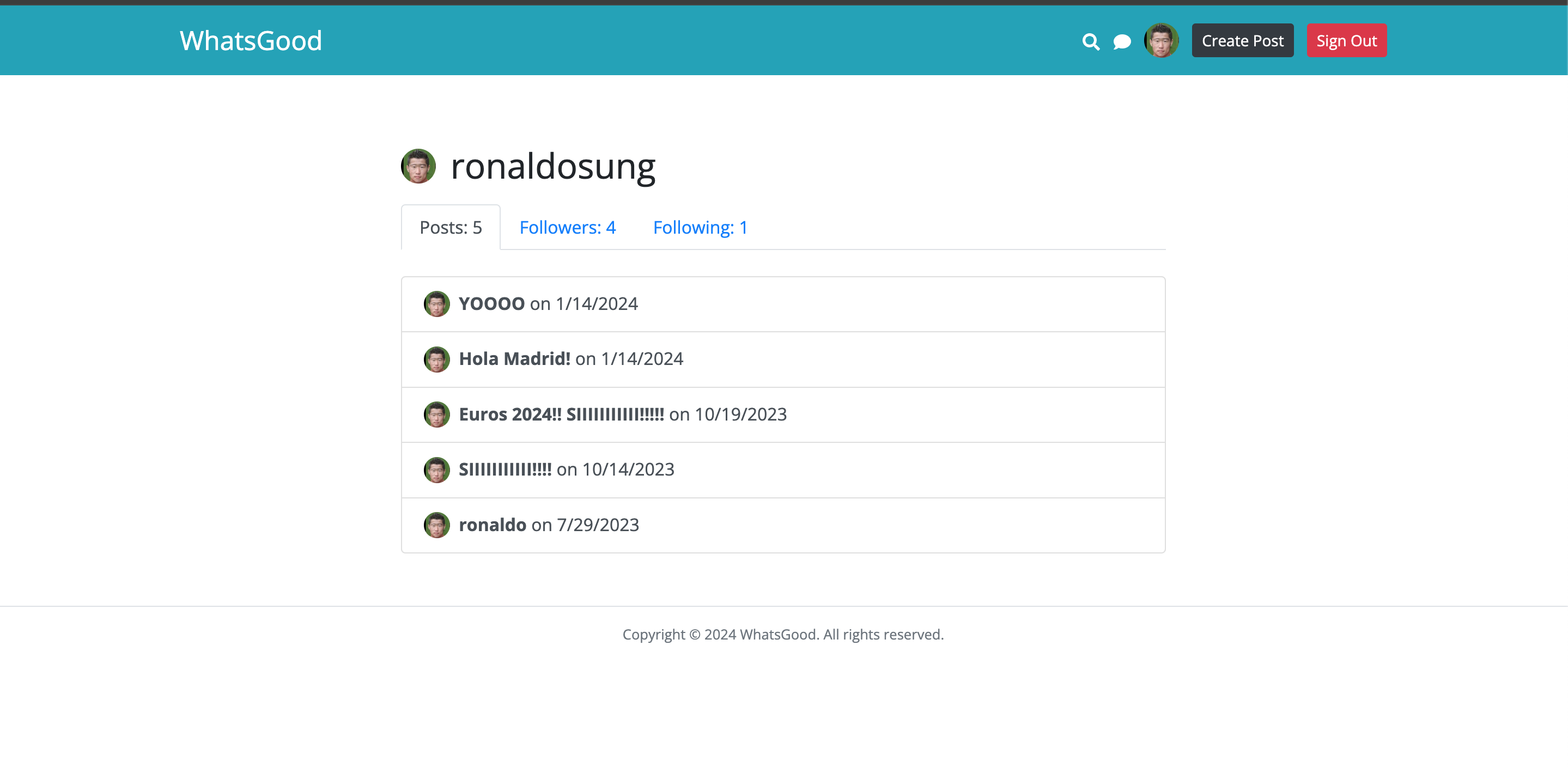Switch to the Followers: 4 tab
The image size is (1568, 767).
[567, 228]
